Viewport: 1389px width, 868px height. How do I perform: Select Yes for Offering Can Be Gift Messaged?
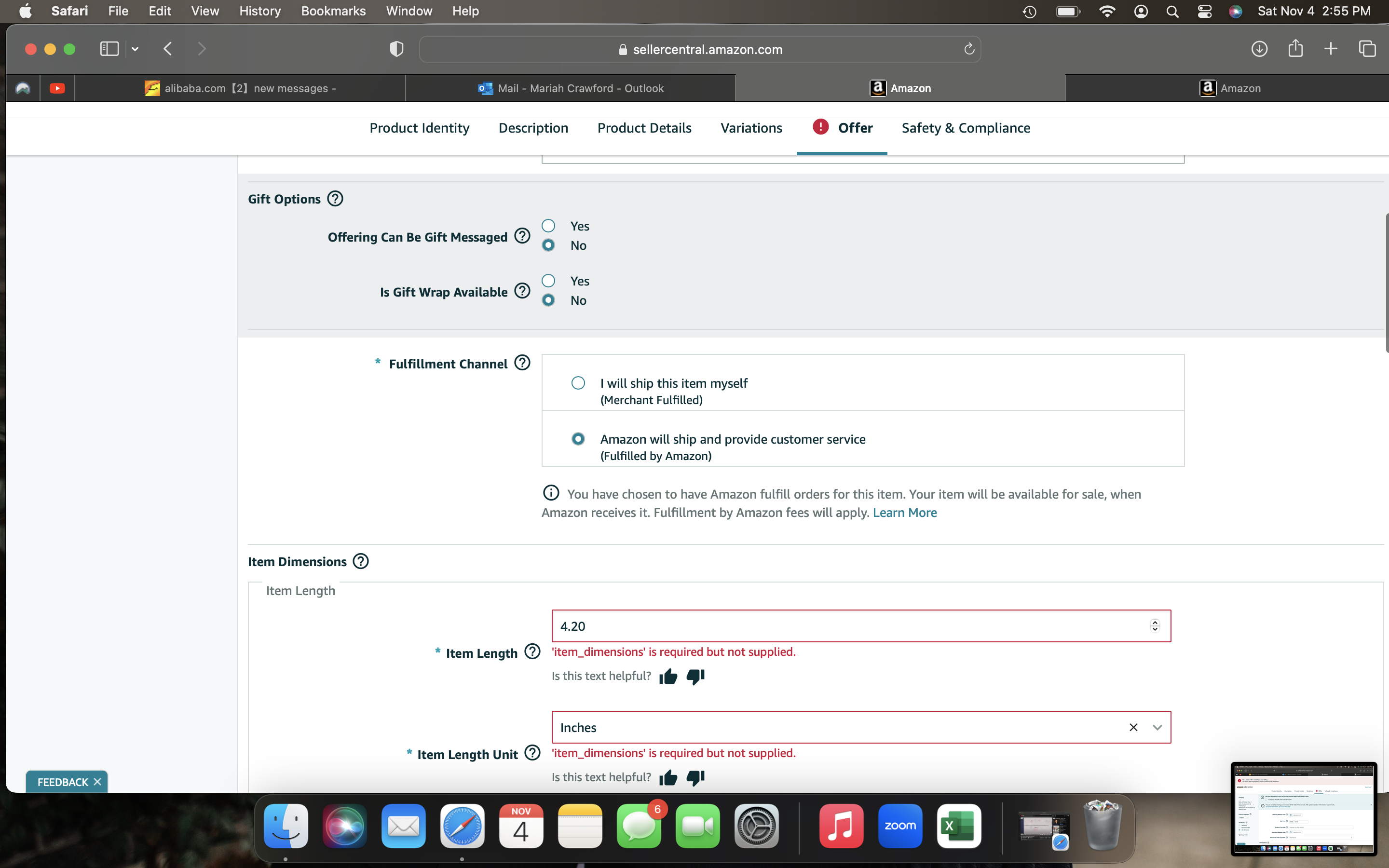[x=548, y=226]
